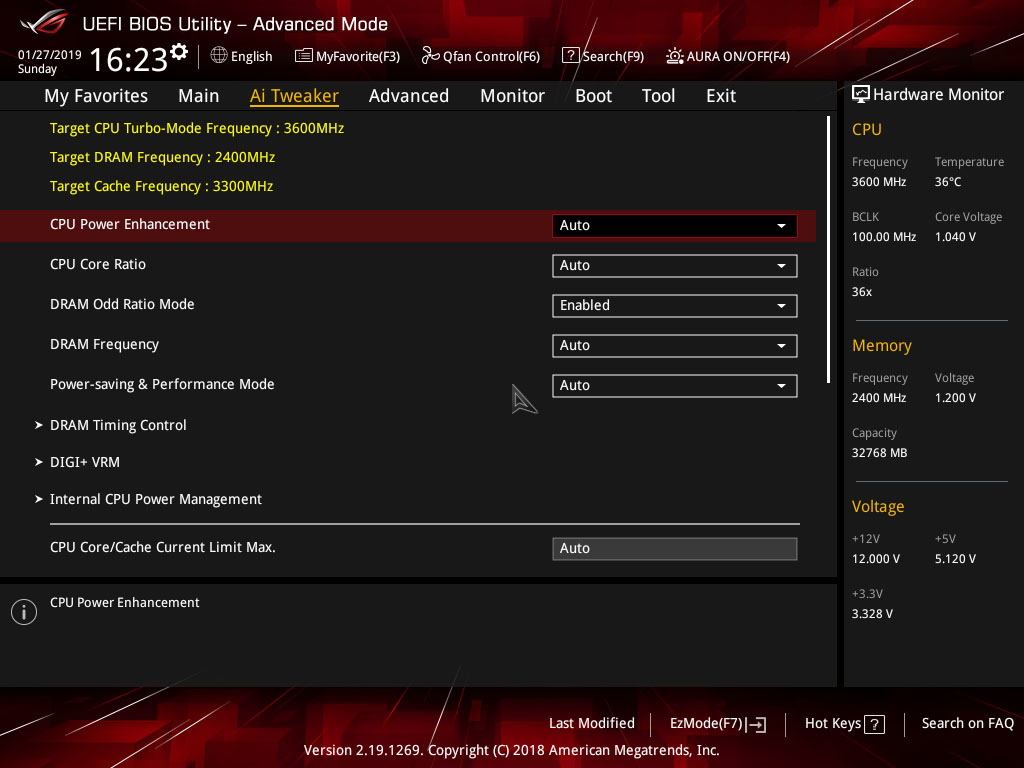Open the Advanced tab

[x=409, y=96]
